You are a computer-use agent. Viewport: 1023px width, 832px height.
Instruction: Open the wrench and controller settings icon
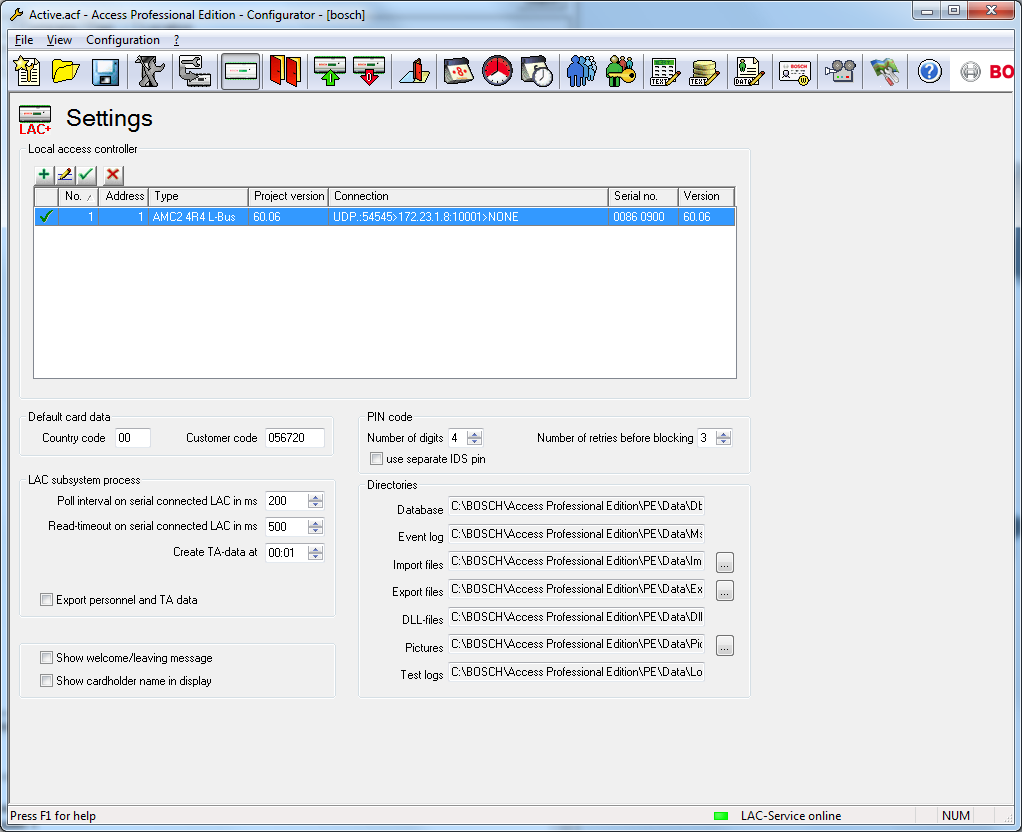(x=195, y=71)
